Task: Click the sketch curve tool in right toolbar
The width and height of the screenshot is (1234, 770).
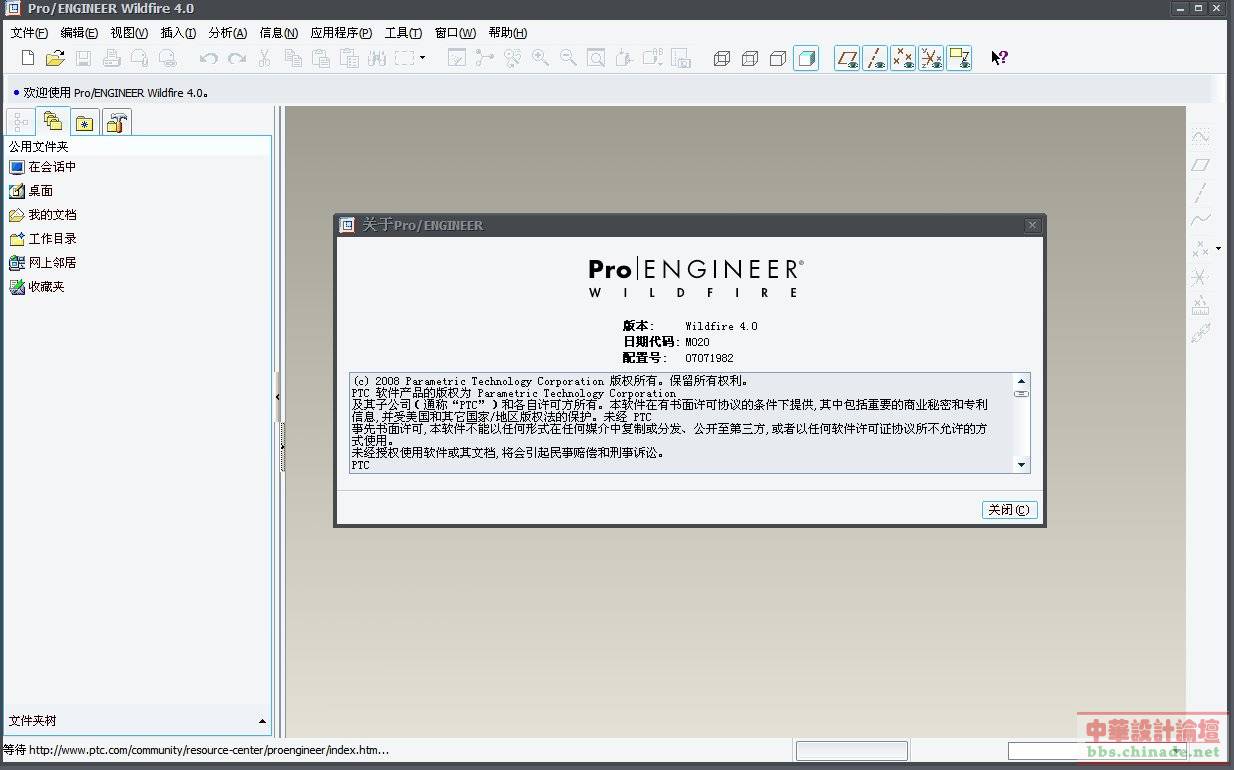Action: tap(1200, 136)
